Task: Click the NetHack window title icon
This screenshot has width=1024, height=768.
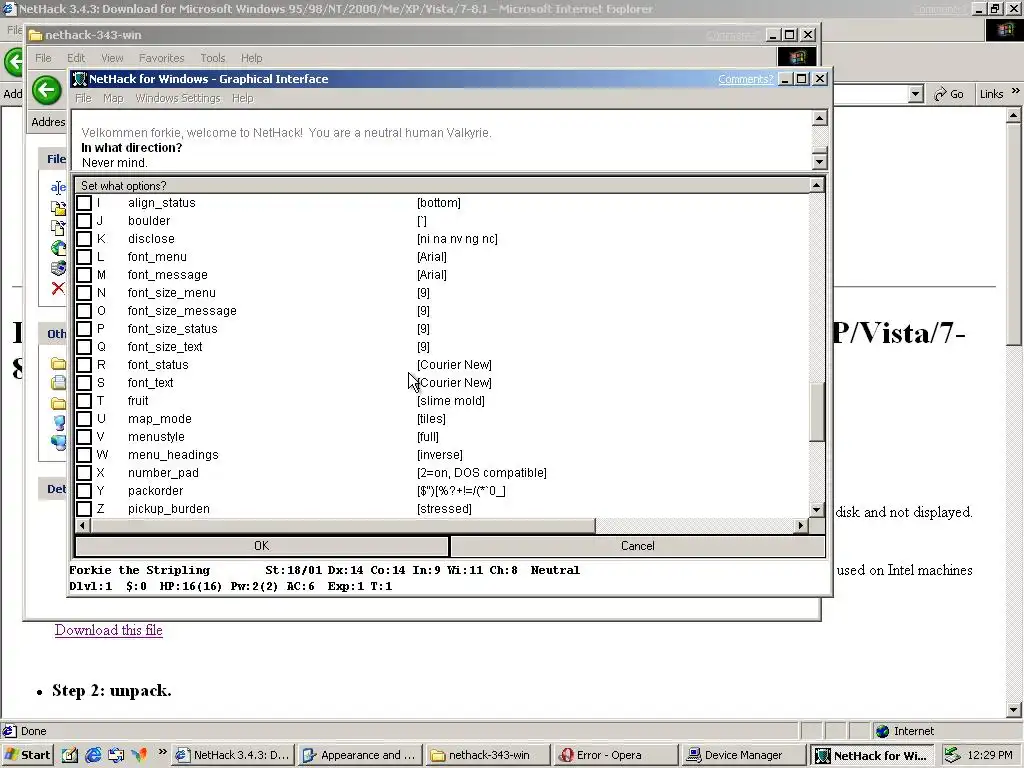Action: 80,79
